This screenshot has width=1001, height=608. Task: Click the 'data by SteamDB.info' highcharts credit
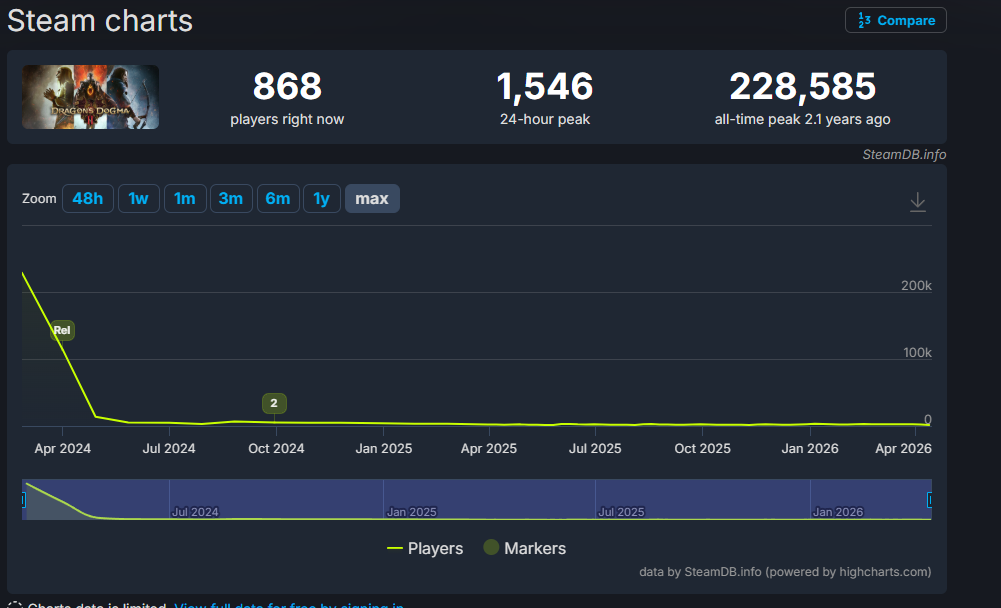pos(785,572)
